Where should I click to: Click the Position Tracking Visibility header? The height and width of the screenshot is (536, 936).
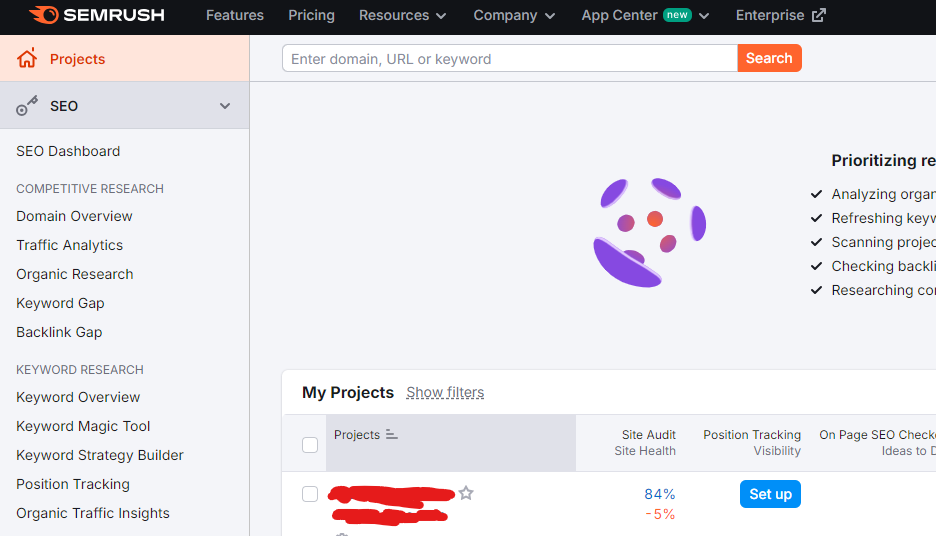click(752, 442)
